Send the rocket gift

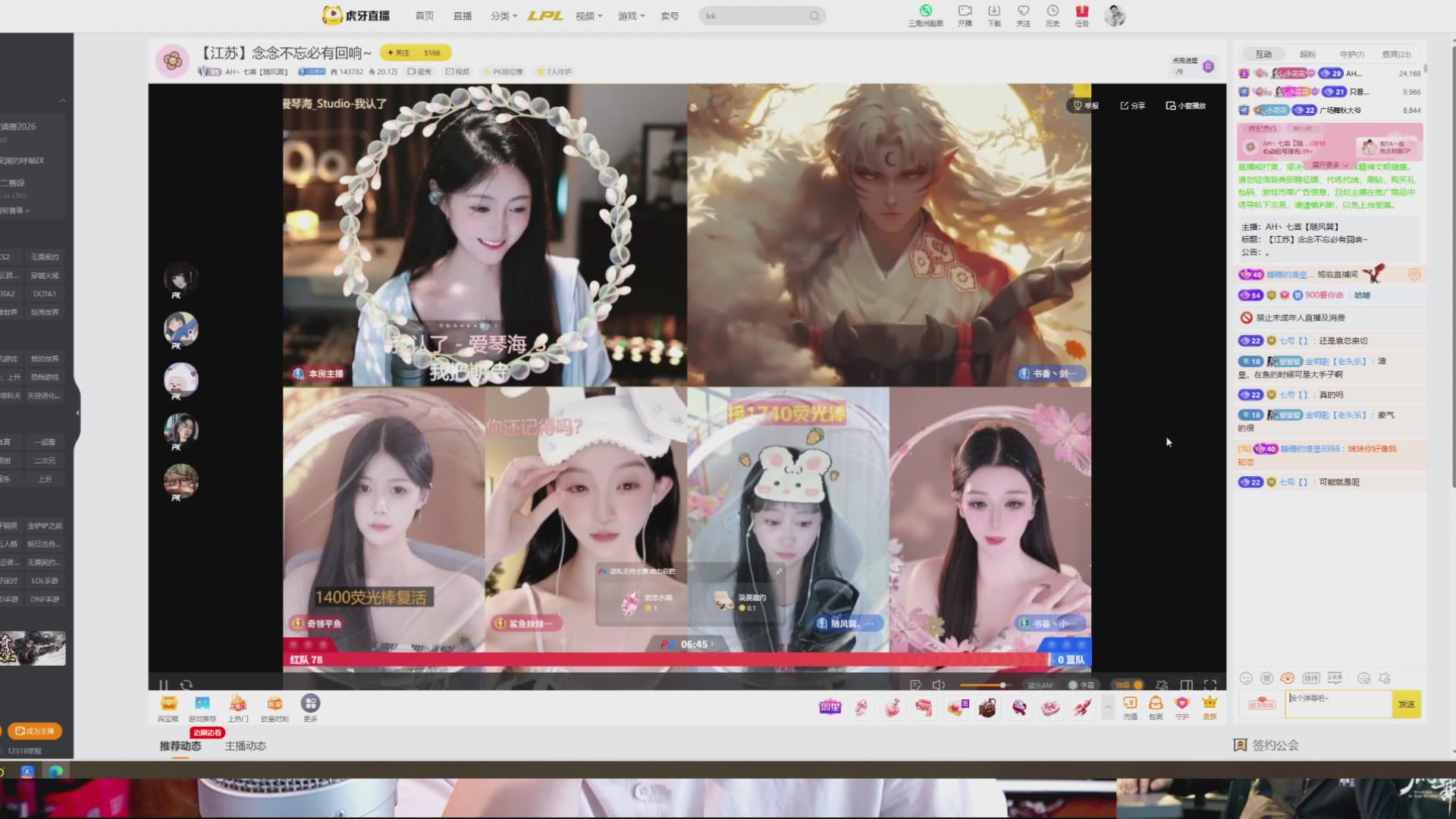pos(1082,708)
